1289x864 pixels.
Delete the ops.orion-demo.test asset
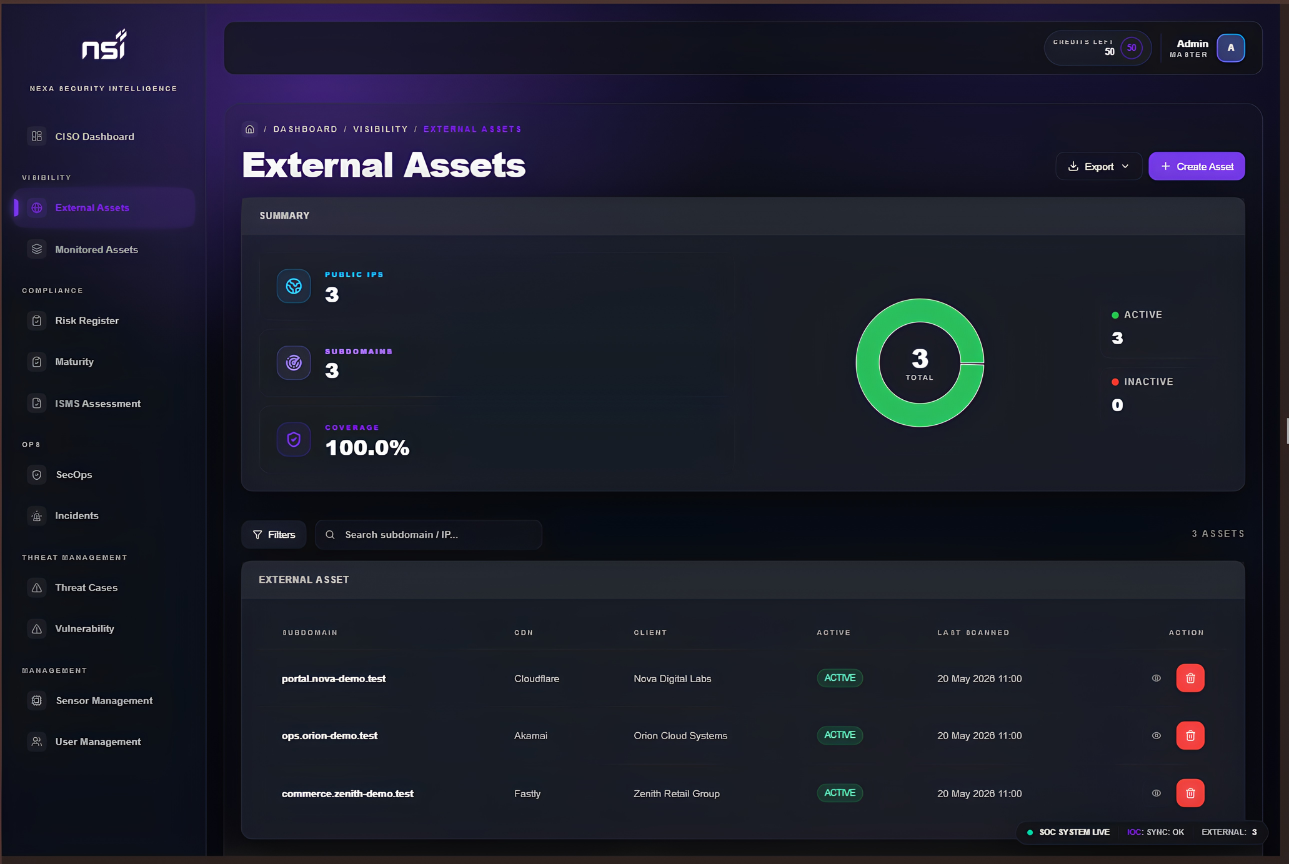[x=1190, y=735]
